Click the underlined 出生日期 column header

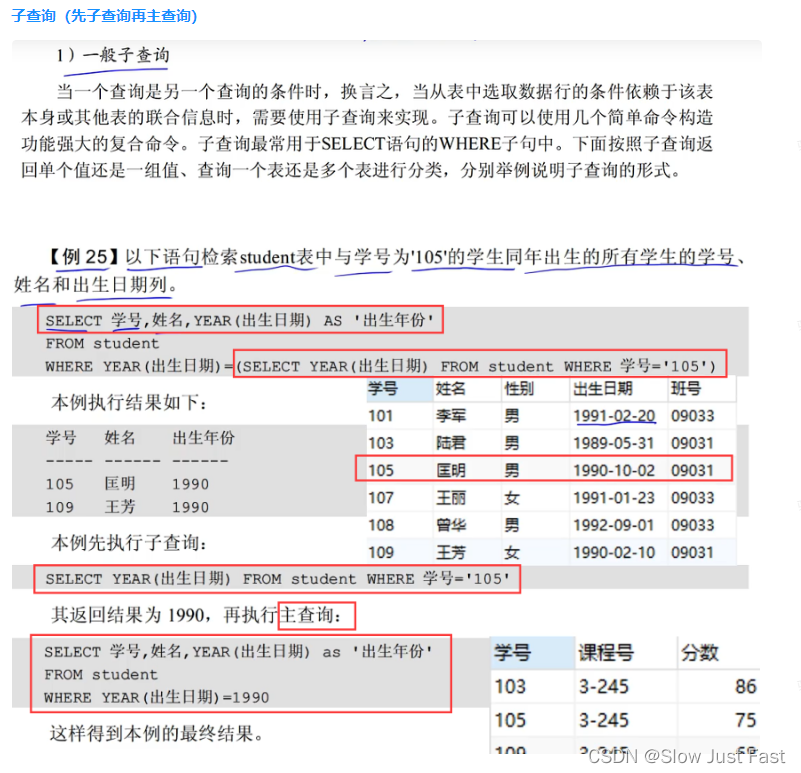[x=600, y=389]
